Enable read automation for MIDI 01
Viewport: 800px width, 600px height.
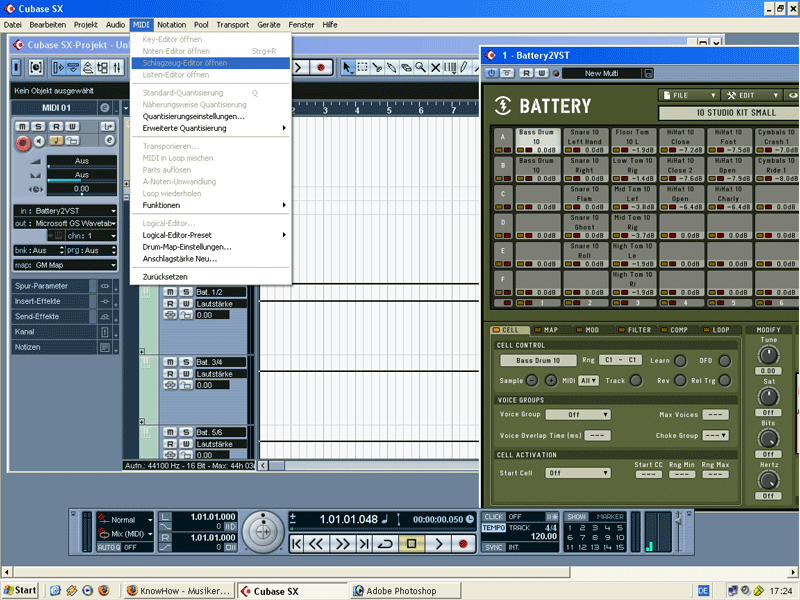[57, 127]
